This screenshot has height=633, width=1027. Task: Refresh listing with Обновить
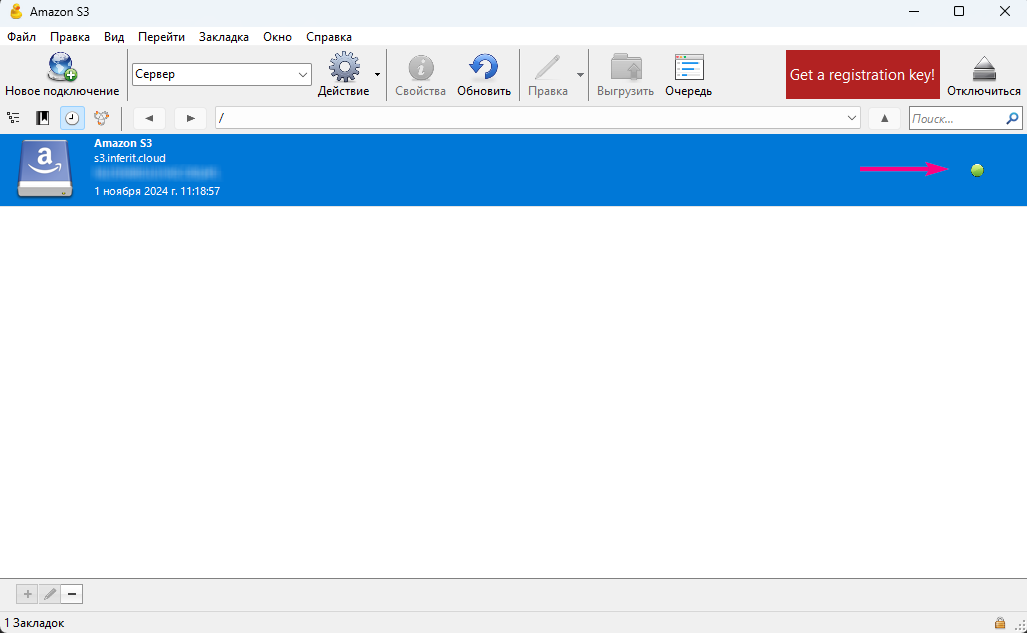click(484, 74)
